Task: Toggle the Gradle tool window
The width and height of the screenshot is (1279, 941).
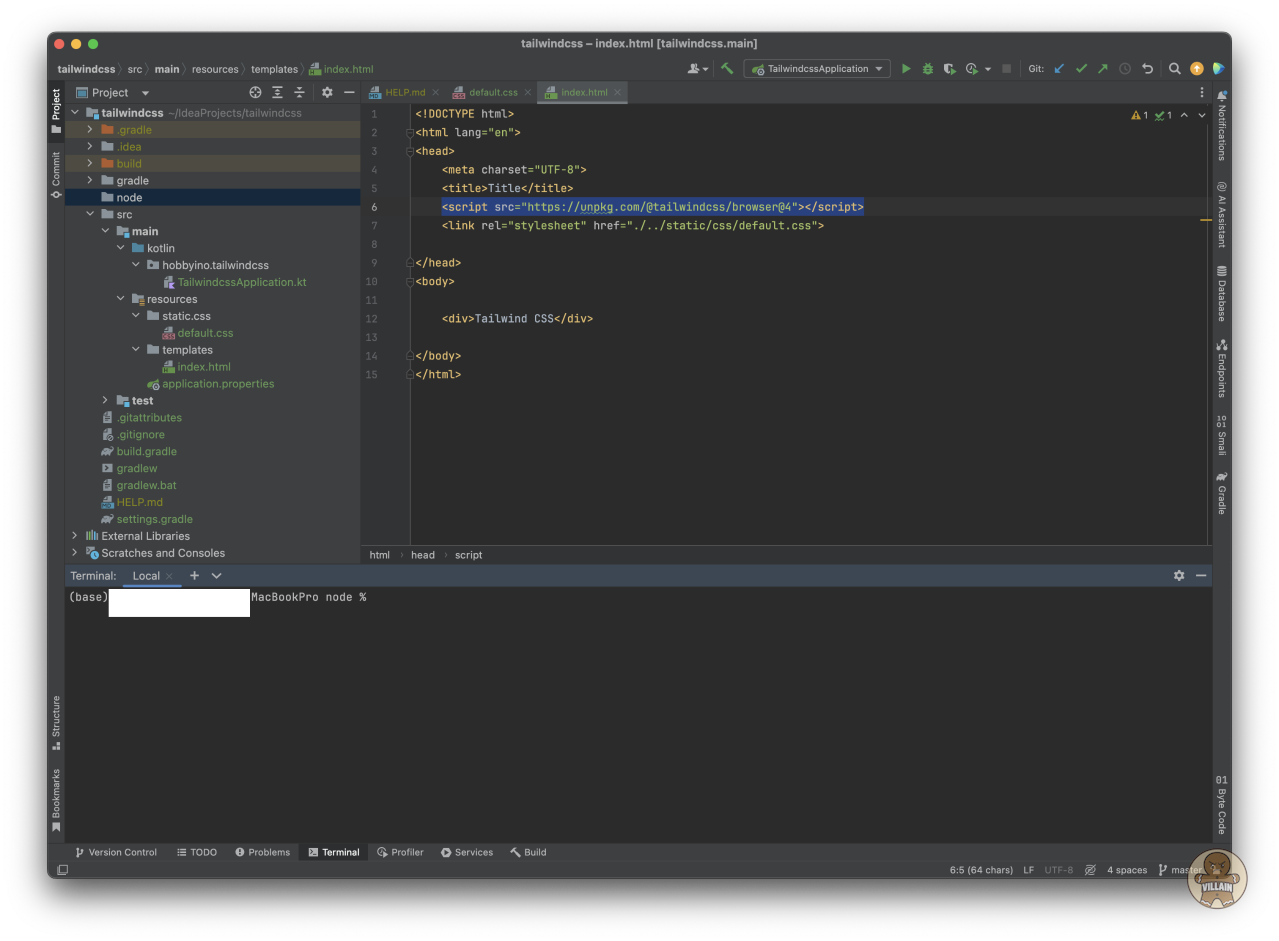Action: tap(1221, 493)
